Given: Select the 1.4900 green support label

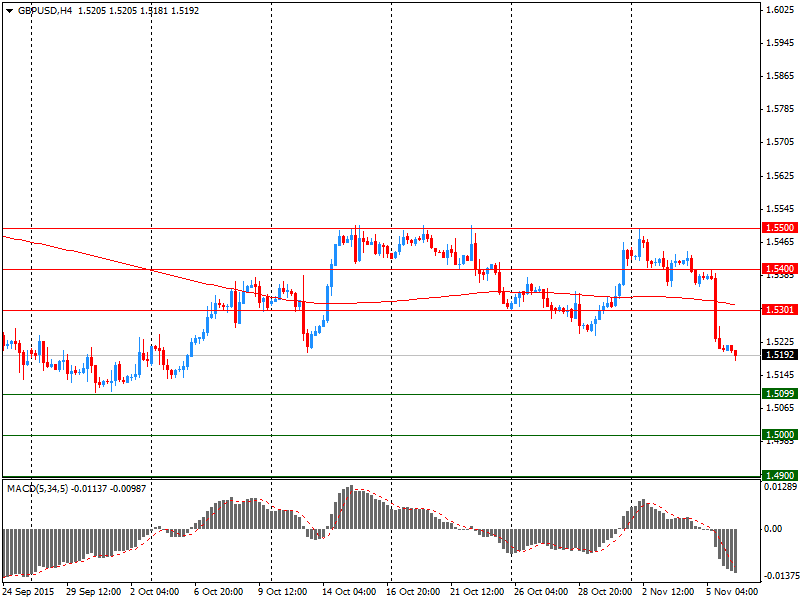Looking at the screenshot, I should (780, 475).
